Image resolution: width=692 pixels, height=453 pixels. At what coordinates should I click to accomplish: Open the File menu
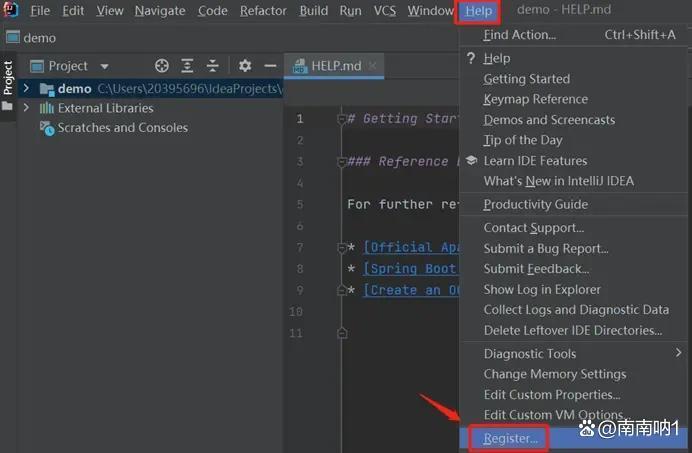[40, 10]
